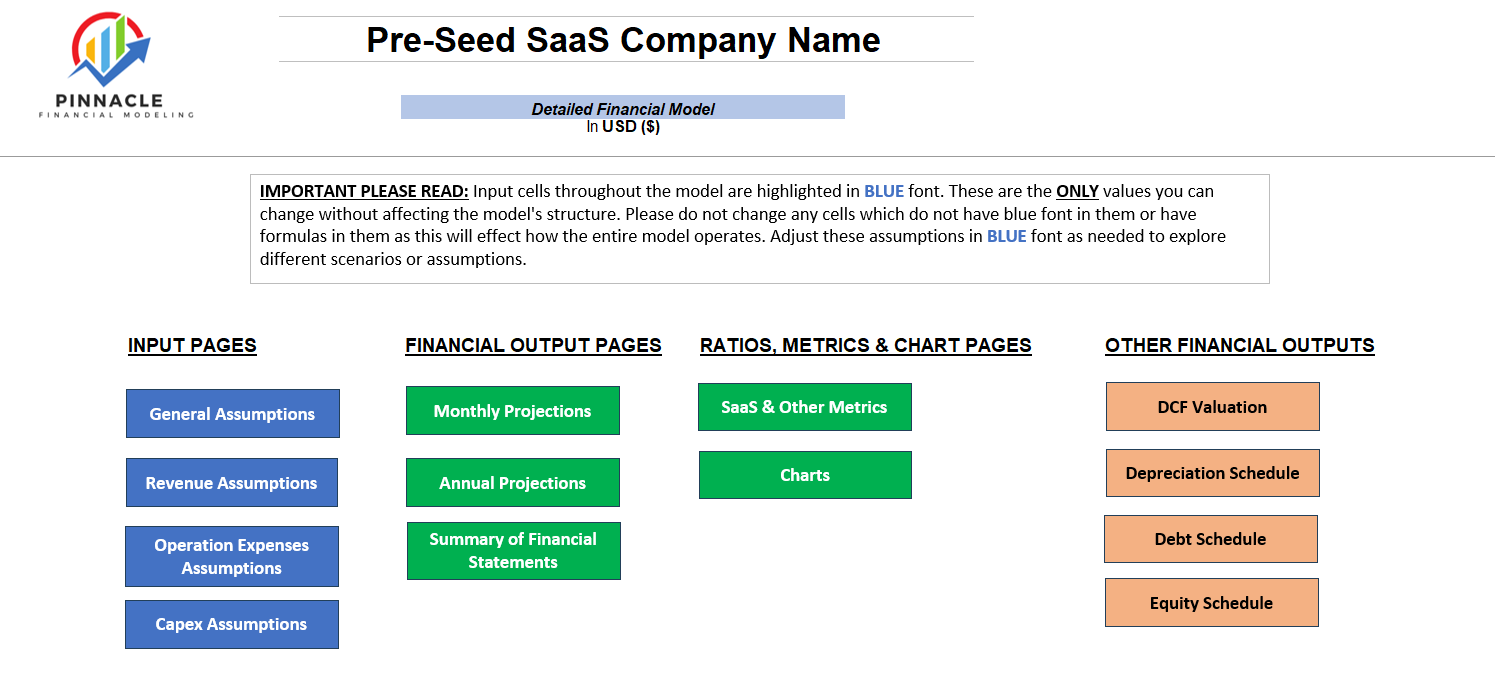This screenshot has height=677, width=1495.
Task: Select the RATIOS, METRICS & CHART PAGES heading
Action: [865, 345]
